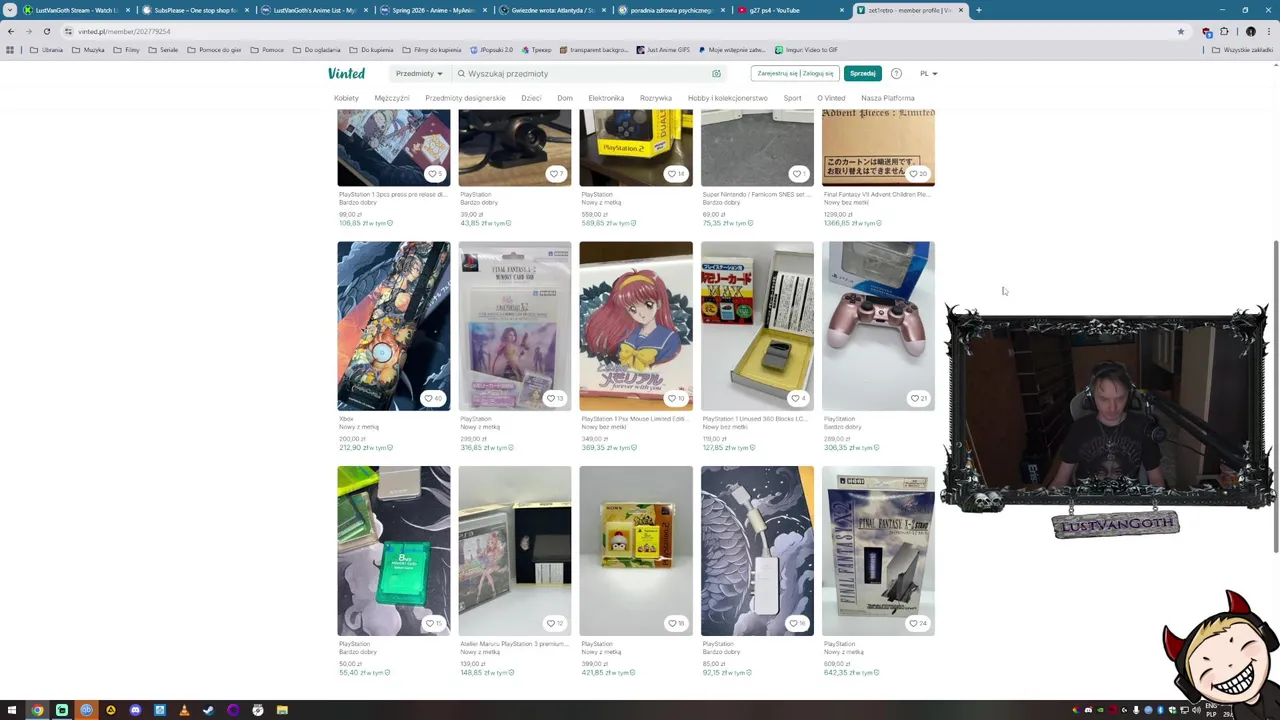Favorite the 399,00 zł Sony memory card item
Screen dimensions: 1280x720
pyautogui.click(x=675, y=623)
